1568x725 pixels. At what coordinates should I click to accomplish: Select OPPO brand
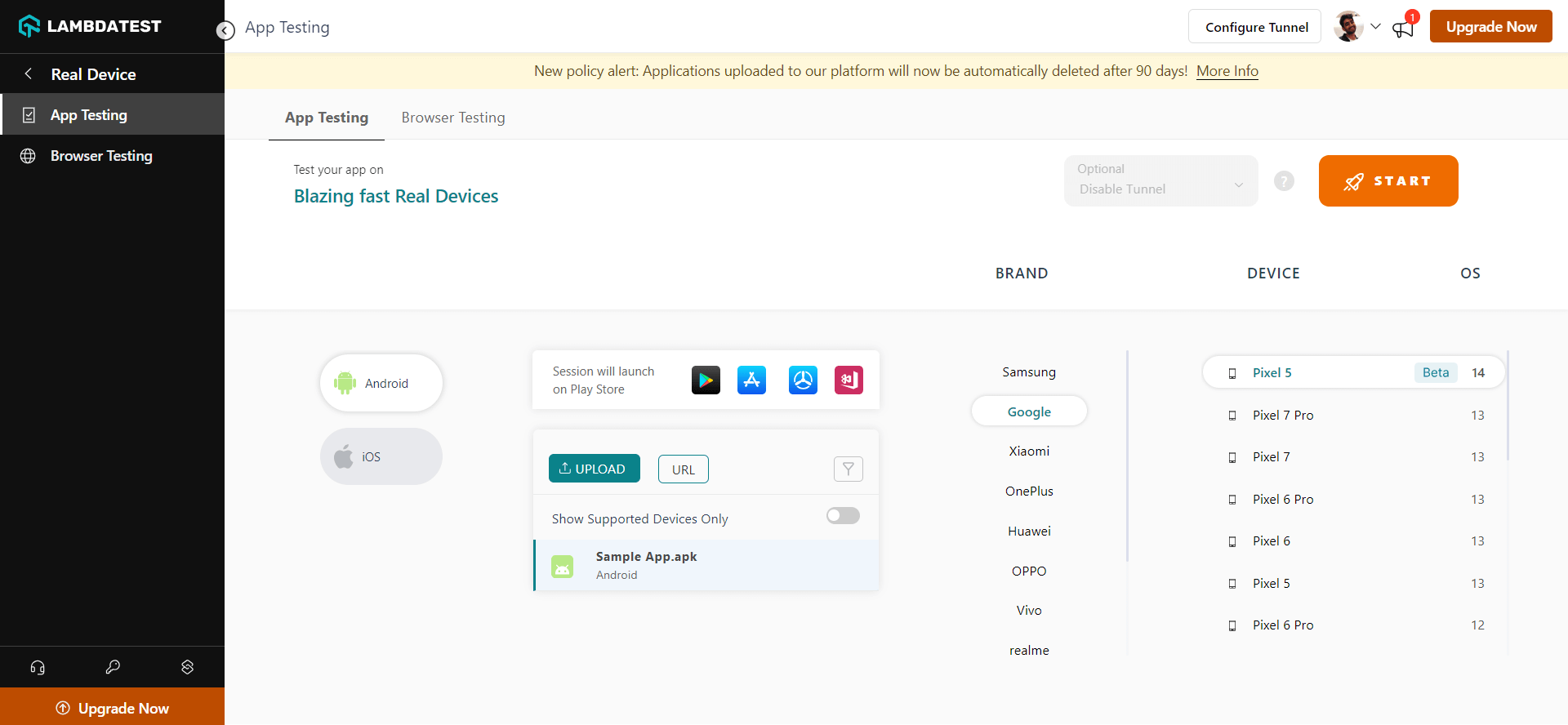tap(1029, 572)
